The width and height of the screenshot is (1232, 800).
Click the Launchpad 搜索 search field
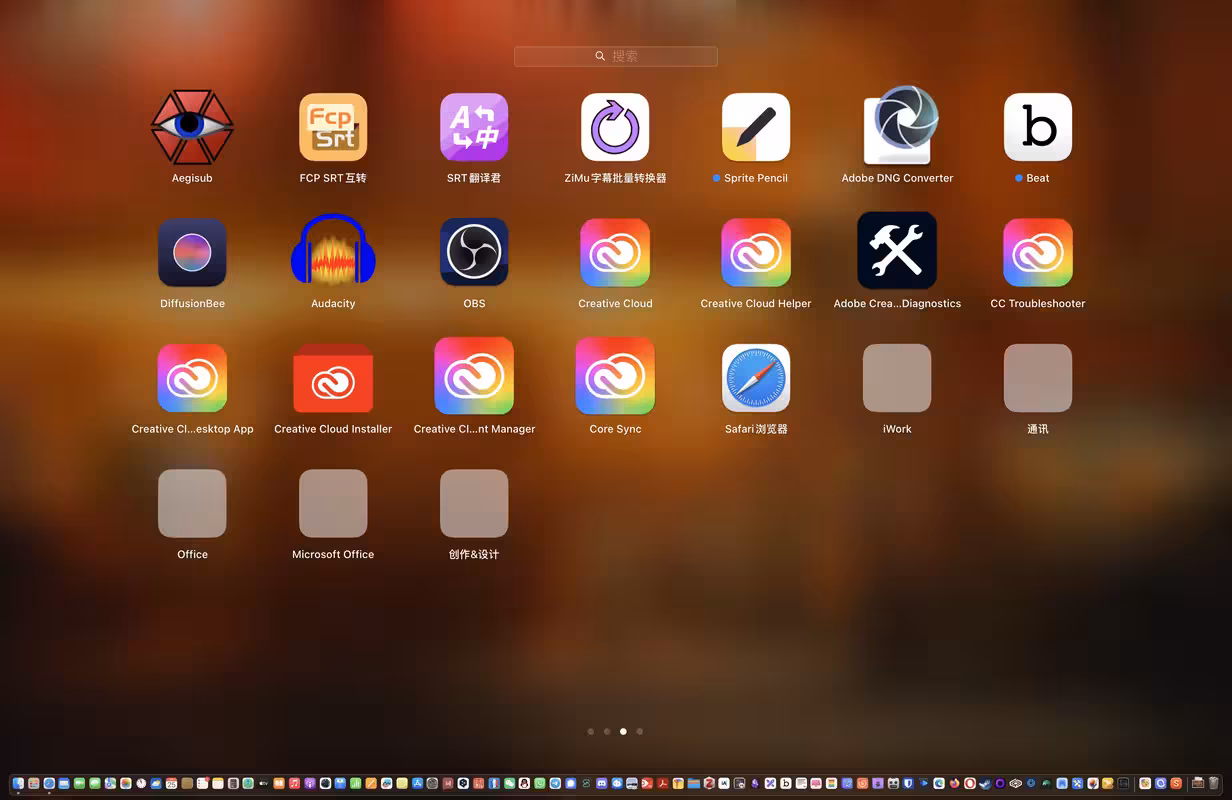[x=616, y=56]
